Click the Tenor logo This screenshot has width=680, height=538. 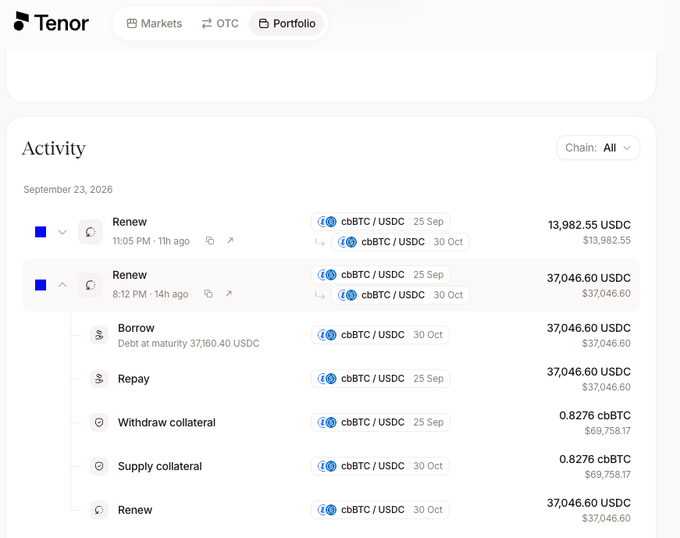[51, 23]
